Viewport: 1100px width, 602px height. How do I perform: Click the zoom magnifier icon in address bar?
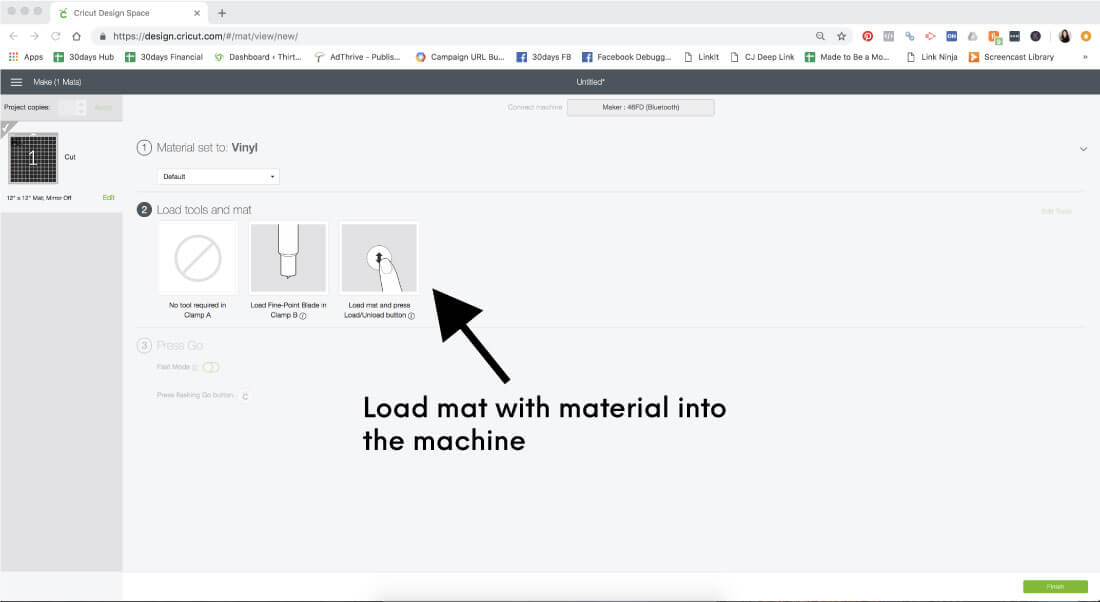[x=820, y=36]
